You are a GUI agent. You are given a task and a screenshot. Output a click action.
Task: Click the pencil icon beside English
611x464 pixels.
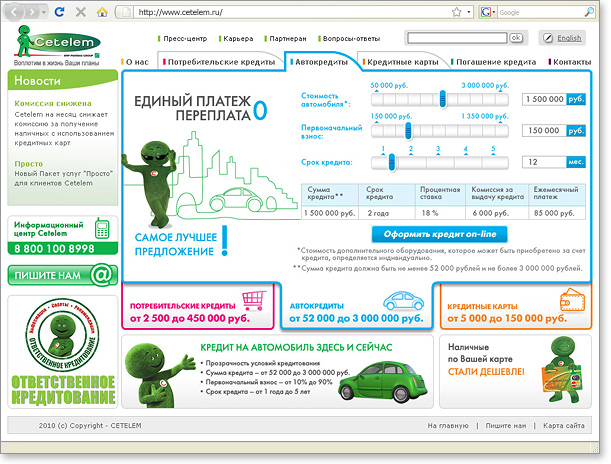548,38
